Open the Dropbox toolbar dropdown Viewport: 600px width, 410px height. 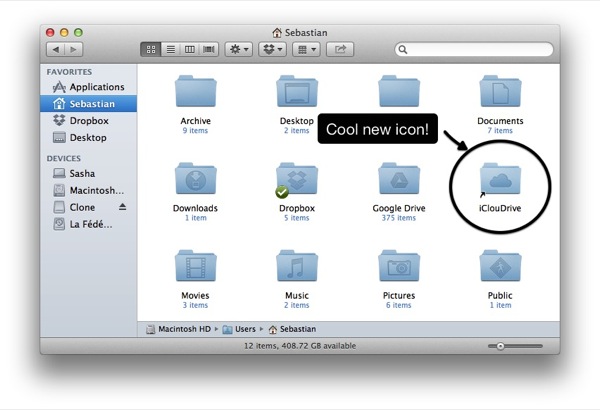272,49
